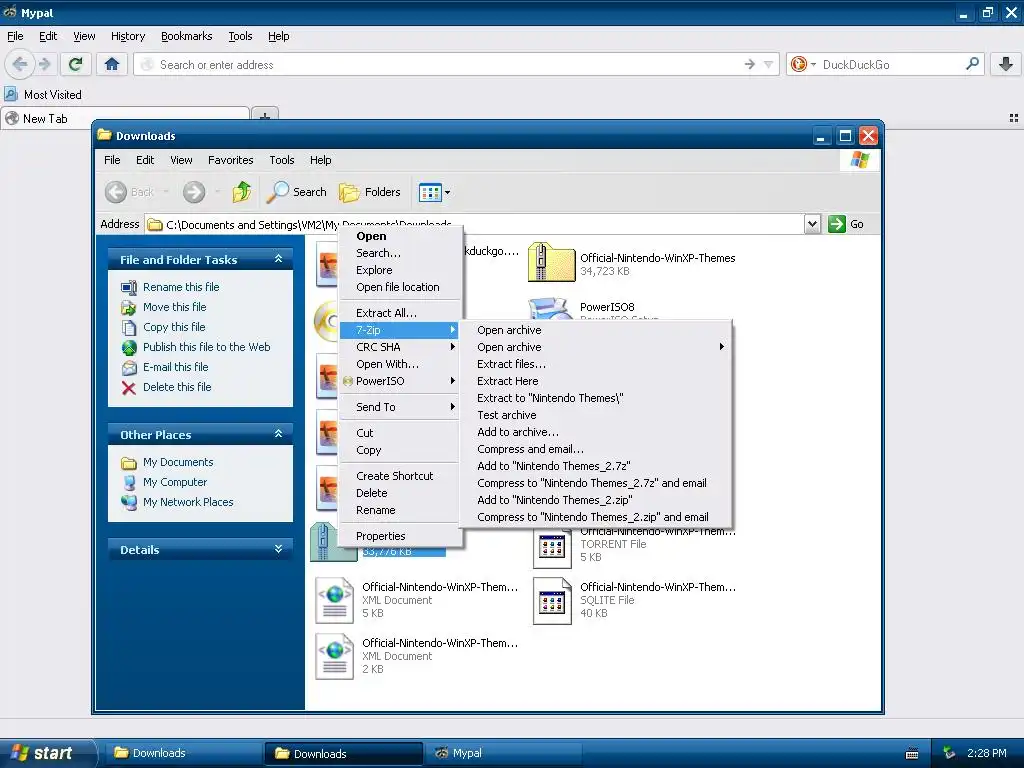
Task: Toggle Explorer Folders pane button
Action: (x=370, y=192)
